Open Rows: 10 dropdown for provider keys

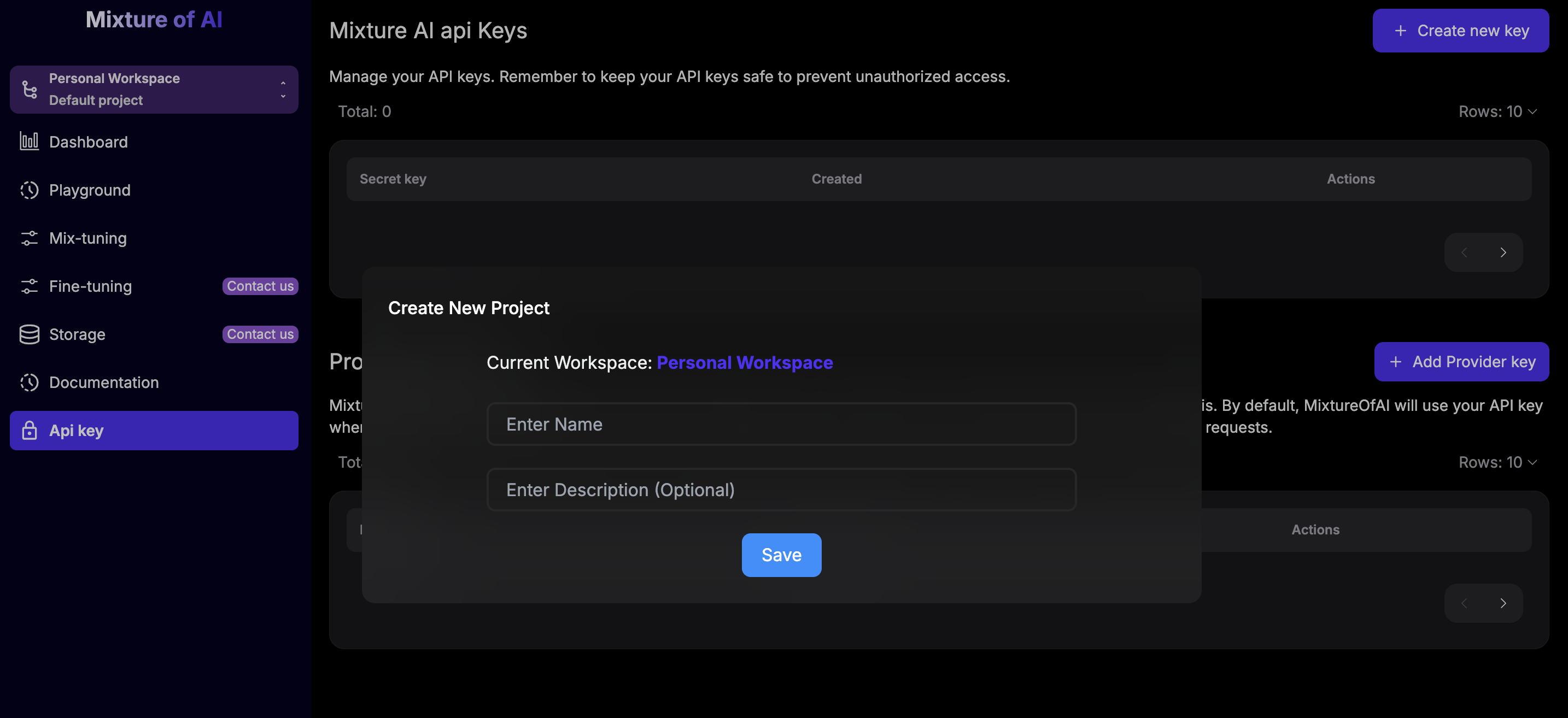point(1497,462)
